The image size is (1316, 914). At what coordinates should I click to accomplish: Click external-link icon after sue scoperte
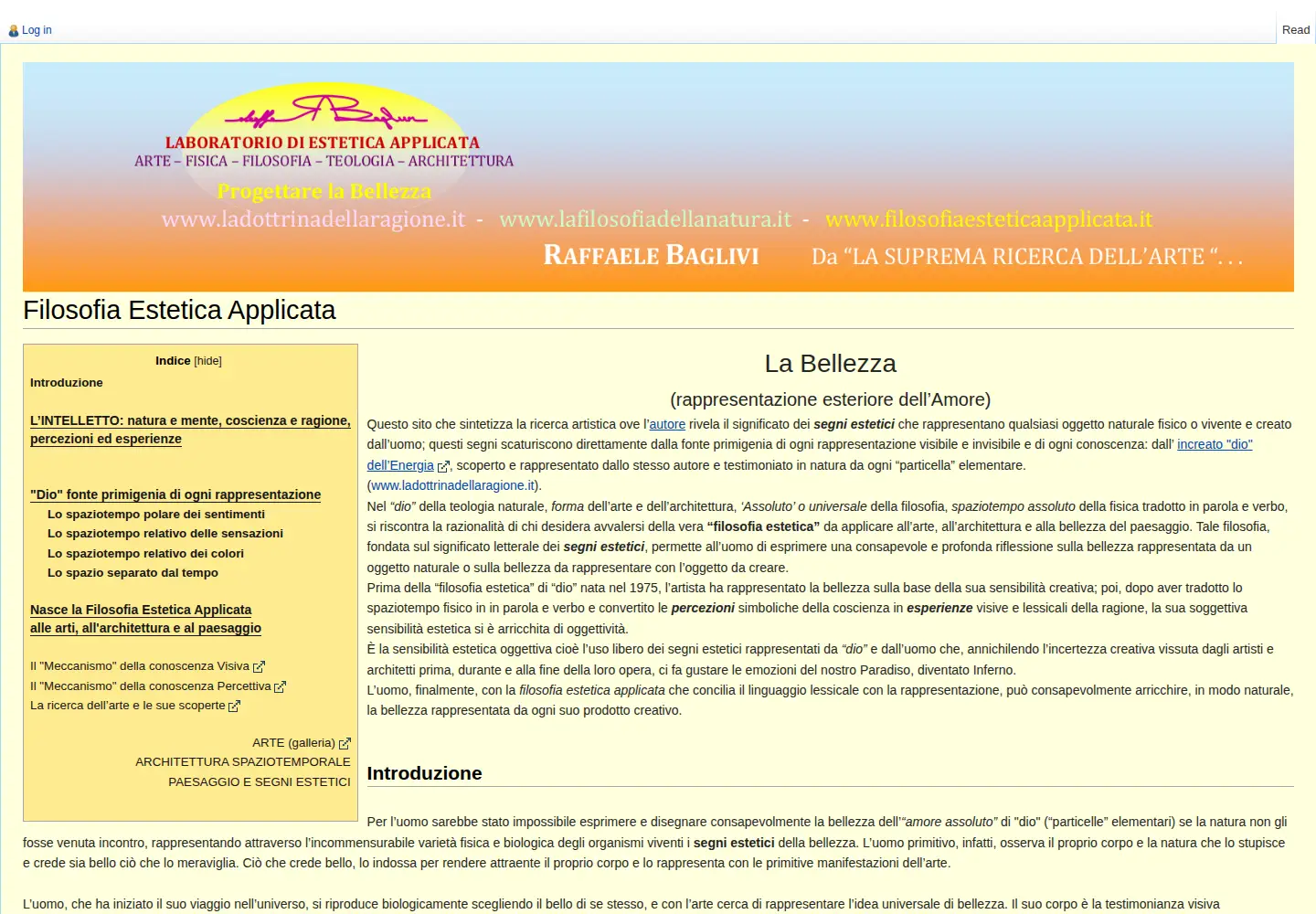point(234,707)
